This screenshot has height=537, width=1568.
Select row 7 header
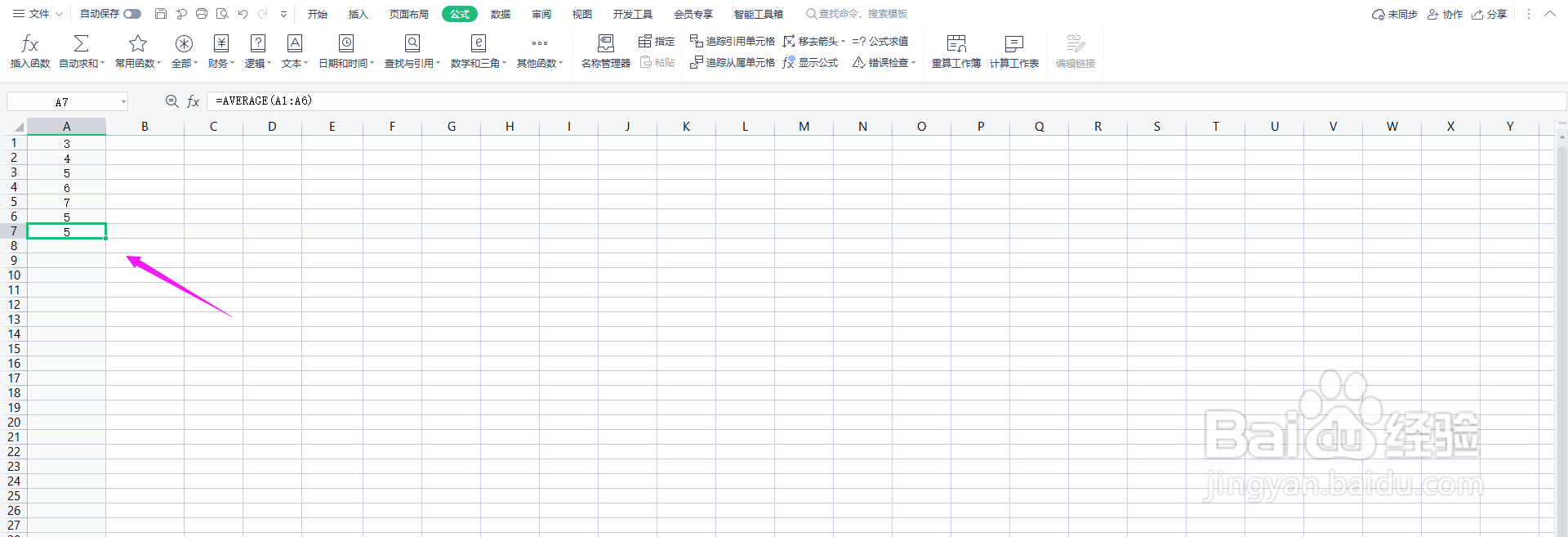click(x=14, y=231)
